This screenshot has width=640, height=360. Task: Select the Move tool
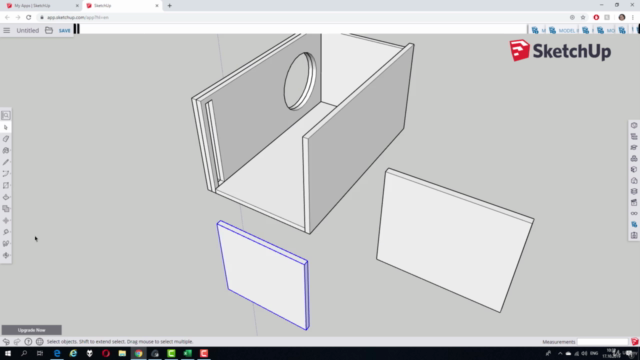[6, 220]
